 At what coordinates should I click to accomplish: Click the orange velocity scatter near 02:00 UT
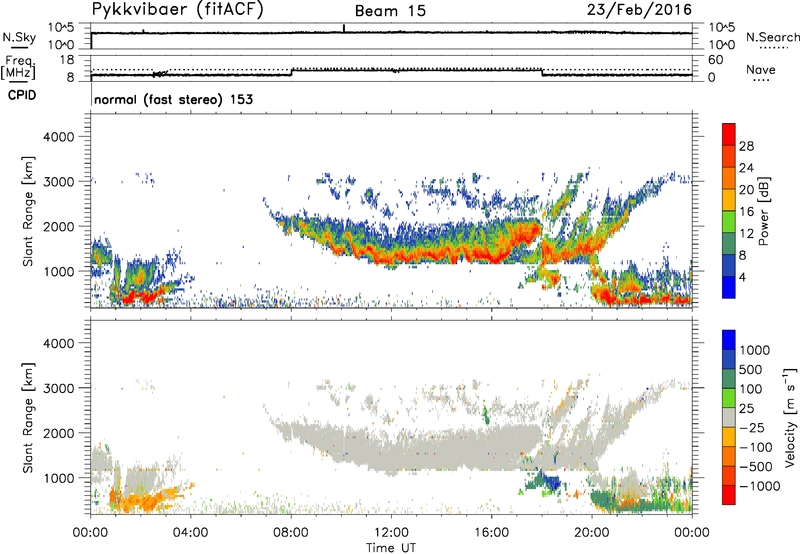click(143, 499)
